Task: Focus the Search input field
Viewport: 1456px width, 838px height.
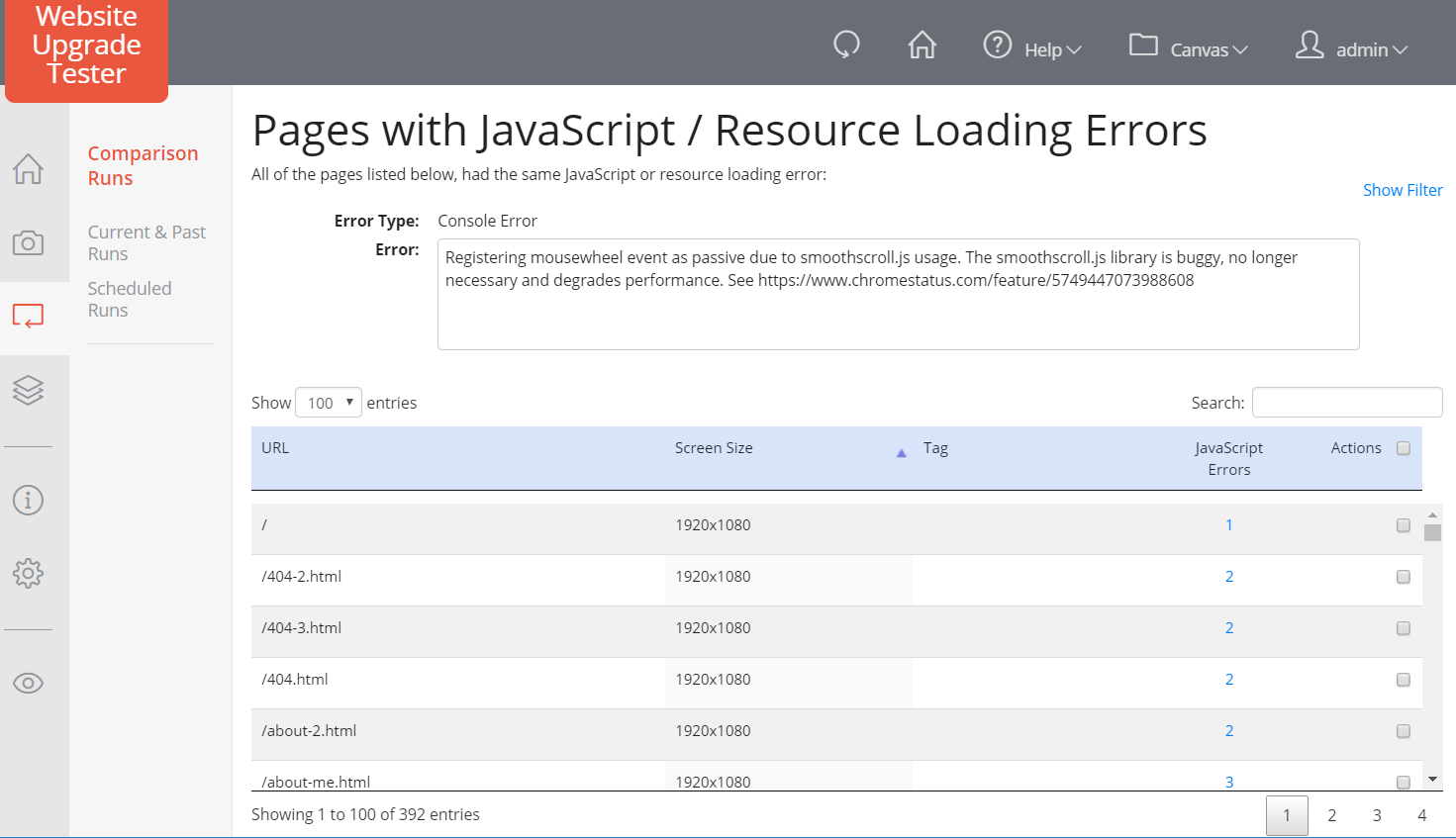Action: (1347, 403)
